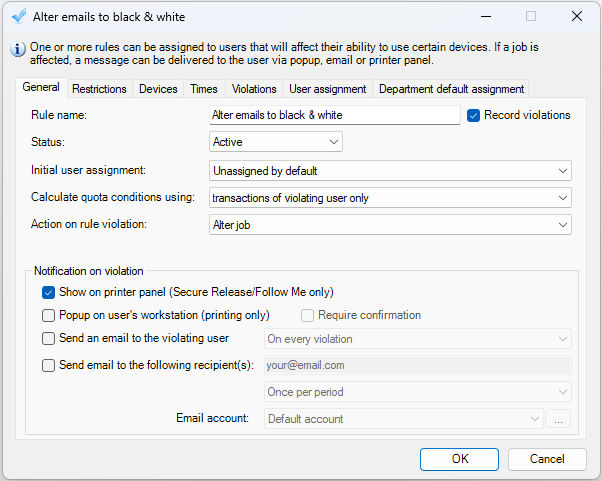Image resolution: width=602 pixels, height=481 pixels.
Task: Expand the Action on rule violation dropdown
Action: [x=390, y=225]
